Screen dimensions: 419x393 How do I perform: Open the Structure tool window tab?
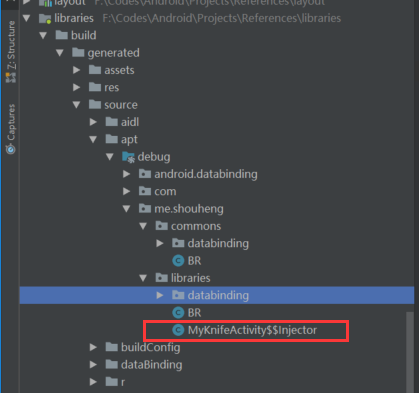pyautogui.click(x=11, y=52)
